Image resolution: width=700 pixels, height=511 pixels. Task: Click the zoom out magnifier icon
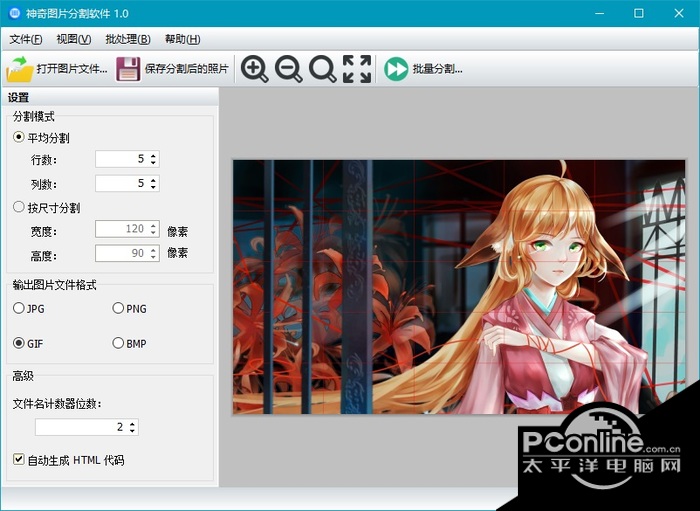tap(288, 69)
